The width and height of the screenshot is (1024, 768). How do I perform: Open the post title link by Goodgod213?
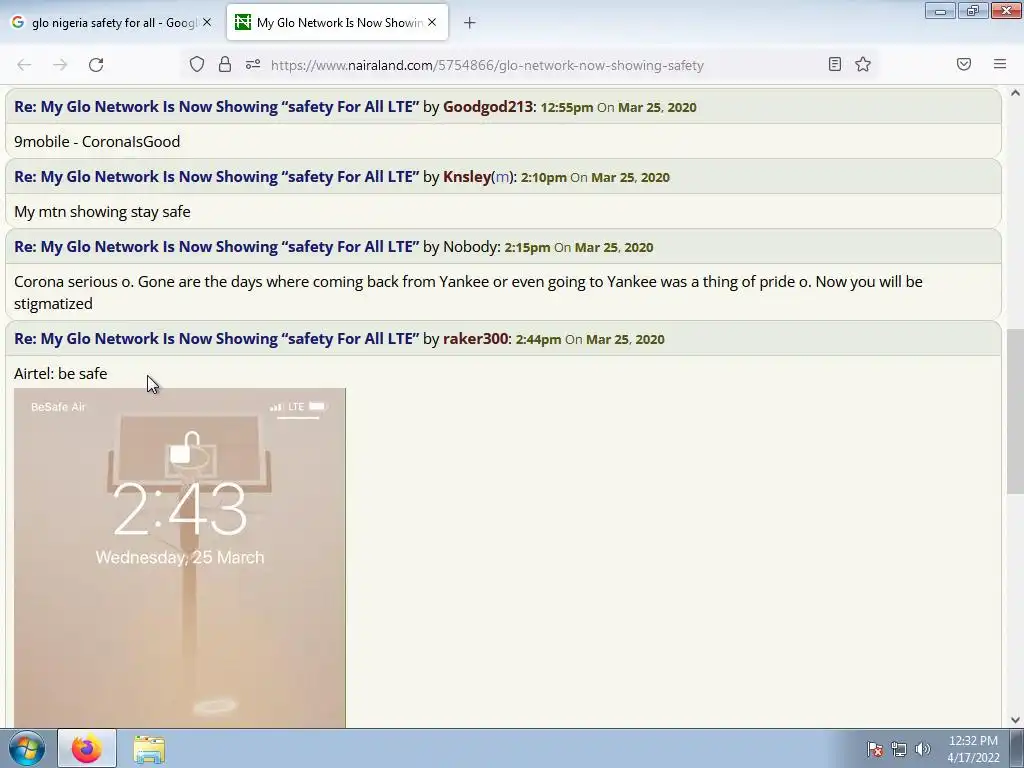tap(216, 106)
